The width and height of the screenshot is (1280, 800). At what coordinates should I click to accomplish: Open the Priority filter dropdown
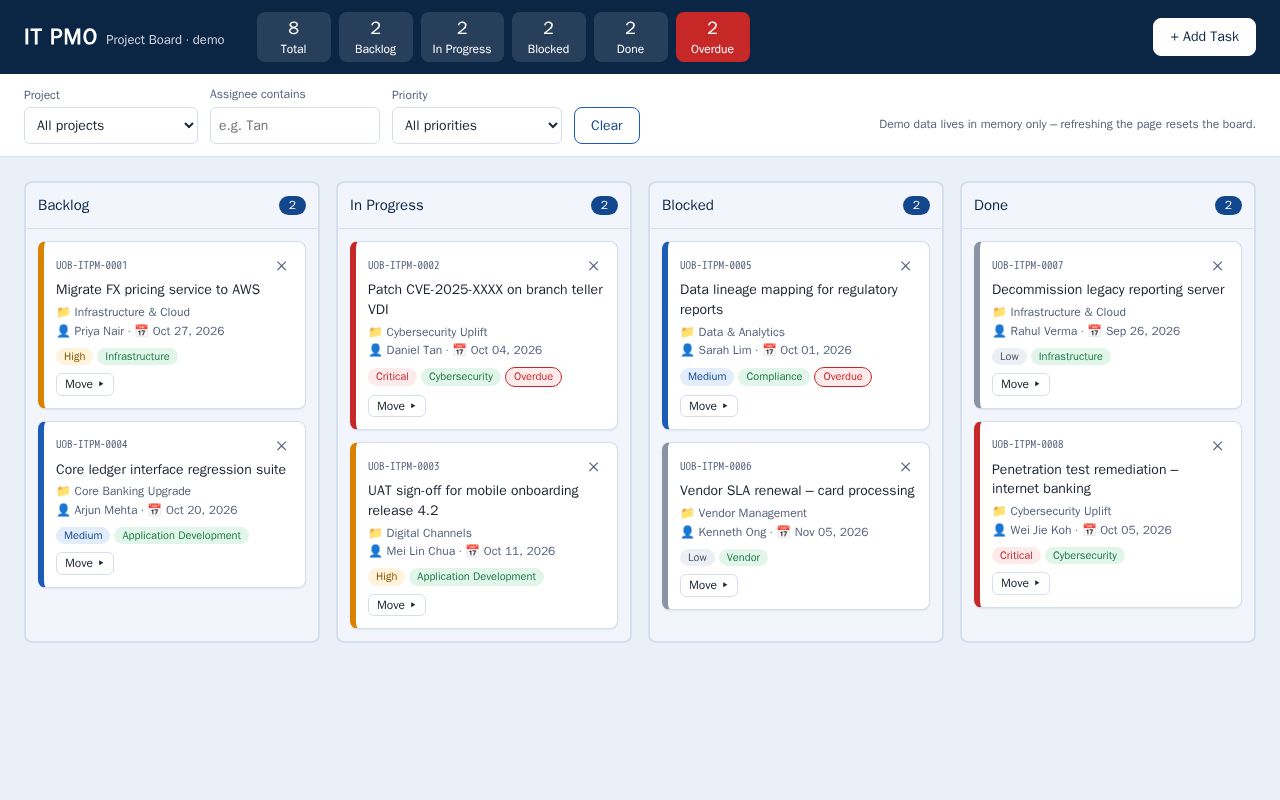pyautogui.click(x=477, y=125)
